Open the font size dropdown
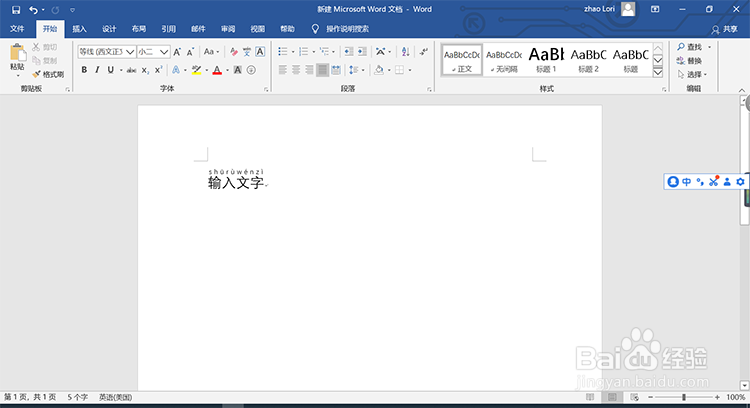The image size is (750, 408). tap(164, 52)
